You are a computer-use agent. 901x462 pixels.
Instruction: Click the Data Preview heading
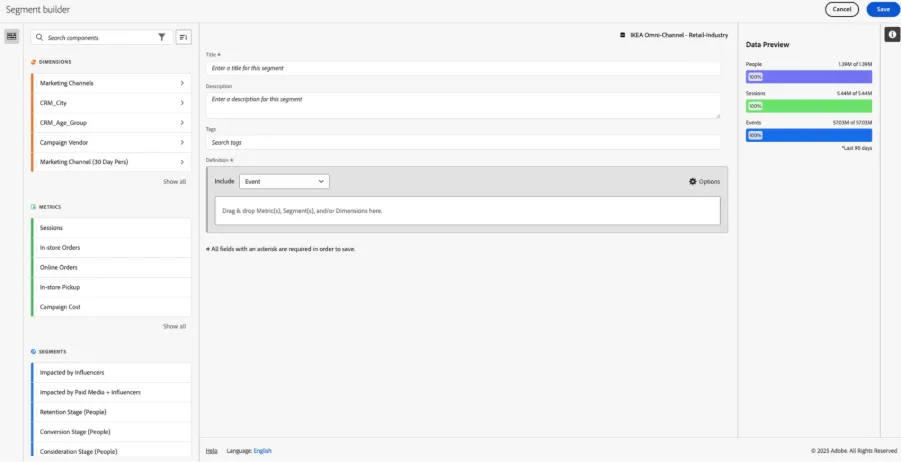pyautogui.click(x=767, y=45)
